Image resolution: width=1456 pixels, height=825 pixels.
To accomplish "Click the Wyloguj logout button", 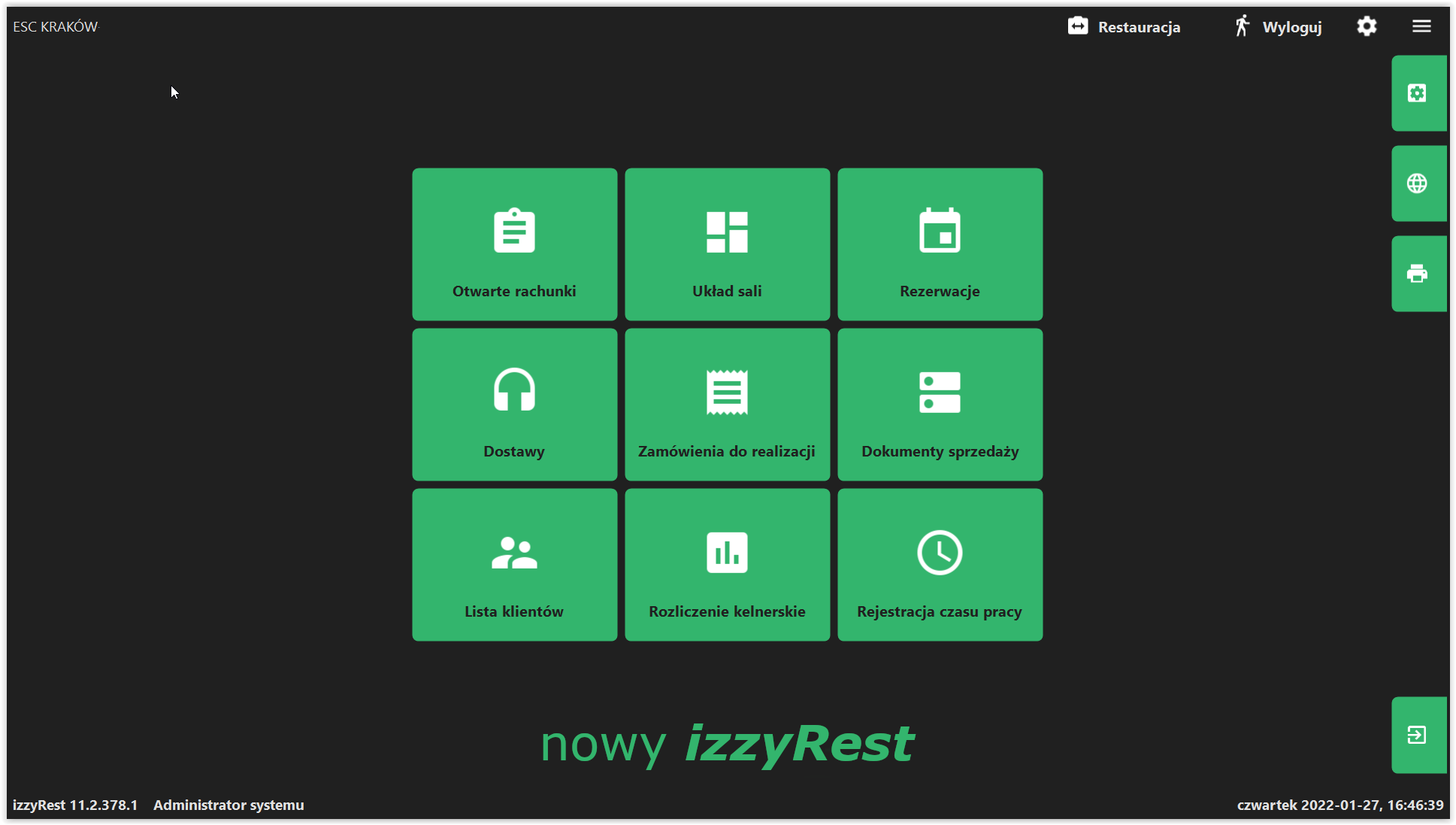I will (1277, 26).
